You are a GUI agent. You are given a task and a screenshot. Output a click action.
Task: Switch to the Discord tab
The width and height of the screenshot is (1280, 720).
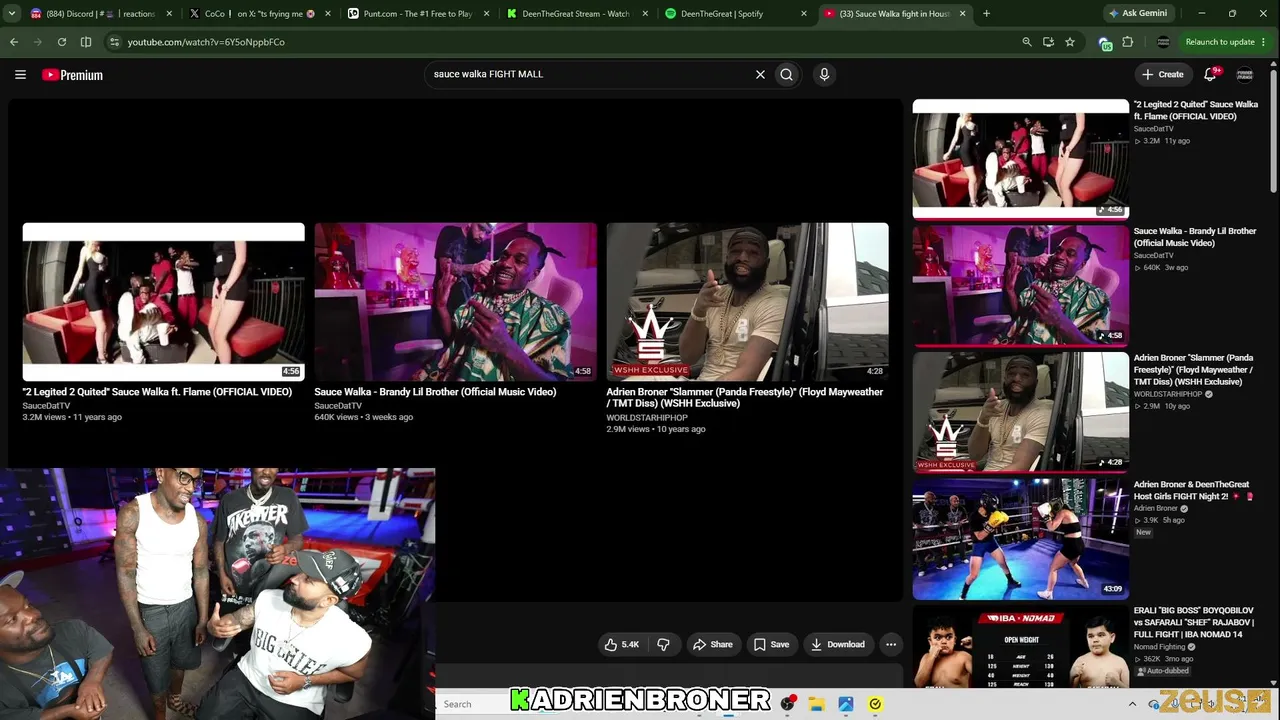coord(100,14)
